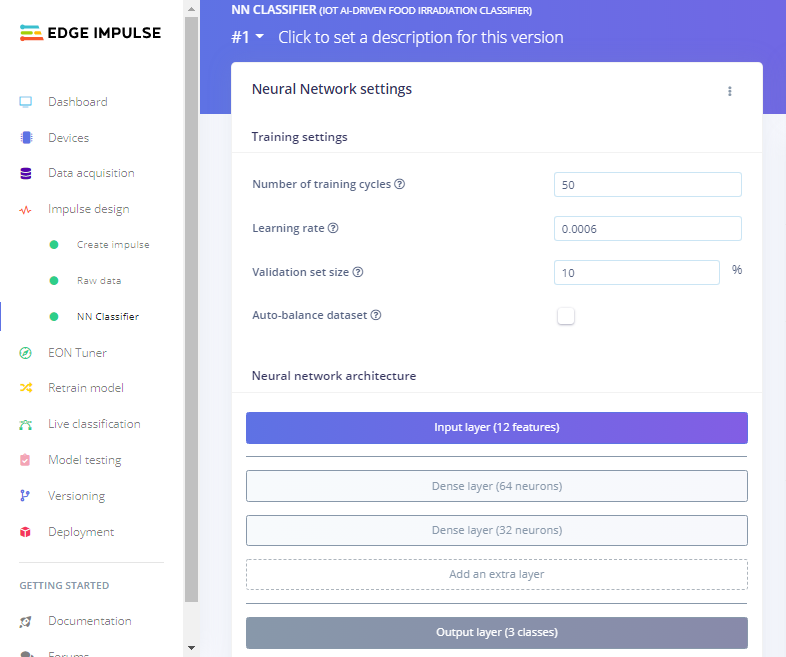Expand the Impulse design sidebar section

coord(88,209)
